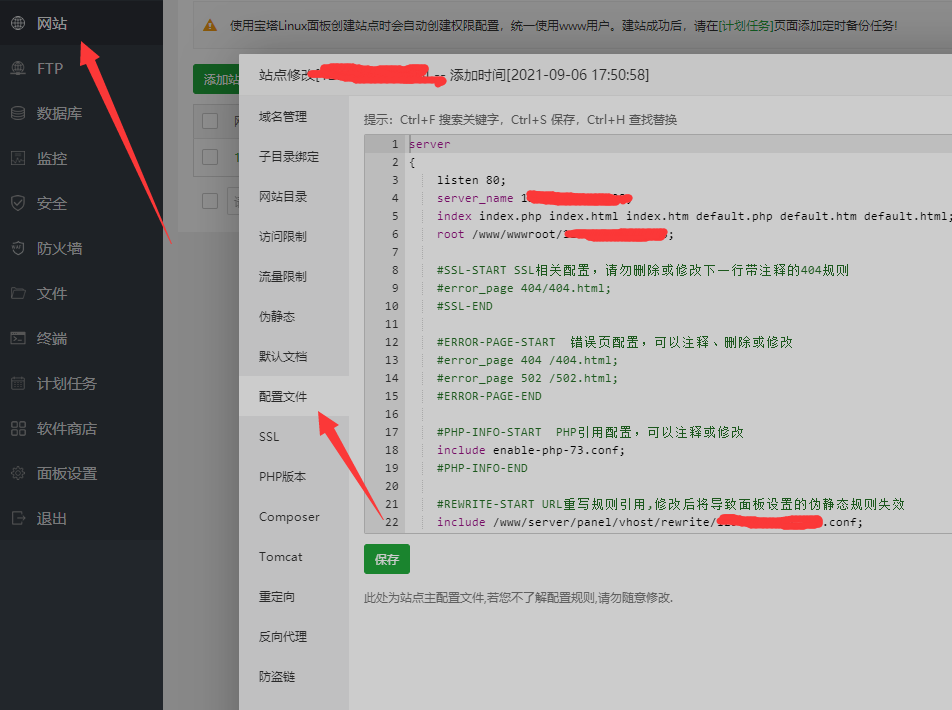Click the 文件 folder icon
Viewport: 952px width, 710px height.
point(18,293)
